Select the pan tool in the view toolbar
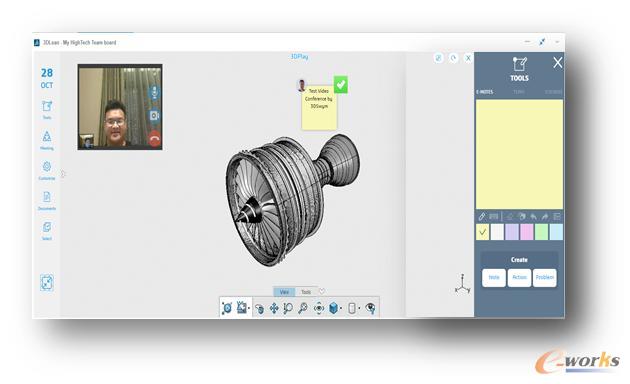 (x=274, y=308)
